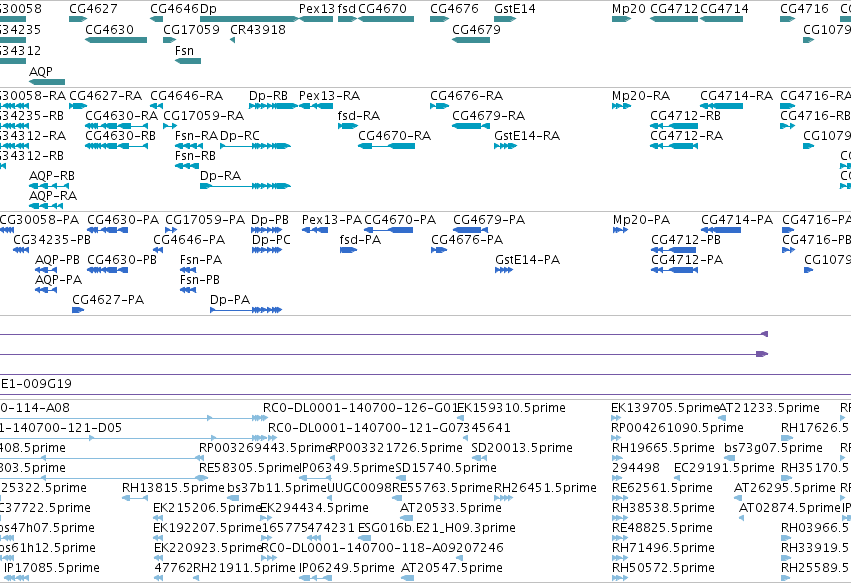Open the CG4679-RA transcript label
This screenshot has height=583, width=851.
488,116
